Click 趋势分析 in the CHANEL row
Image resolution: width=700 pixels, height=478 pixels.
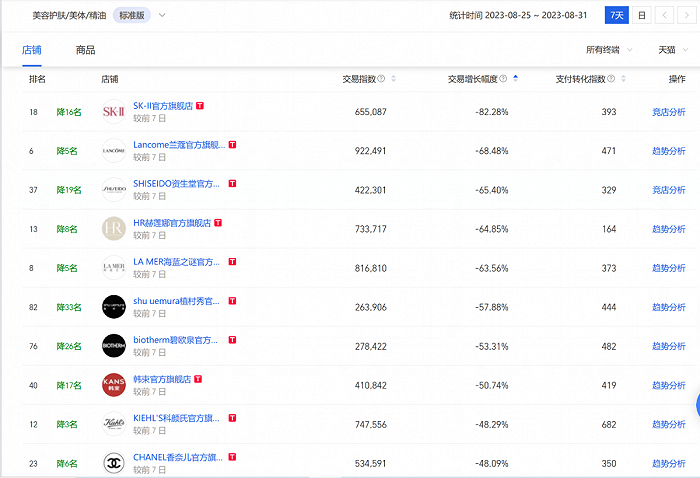coord(669,463)
